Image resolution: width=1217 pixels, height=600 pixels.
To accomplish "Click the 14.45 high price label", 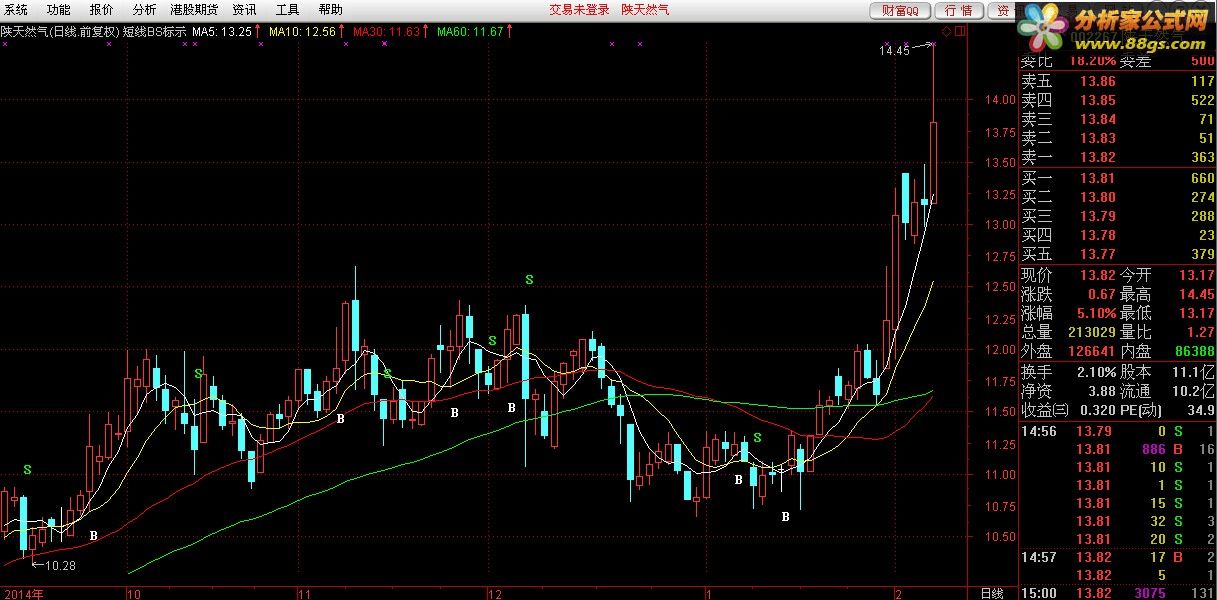I will [x=894, y=50].
